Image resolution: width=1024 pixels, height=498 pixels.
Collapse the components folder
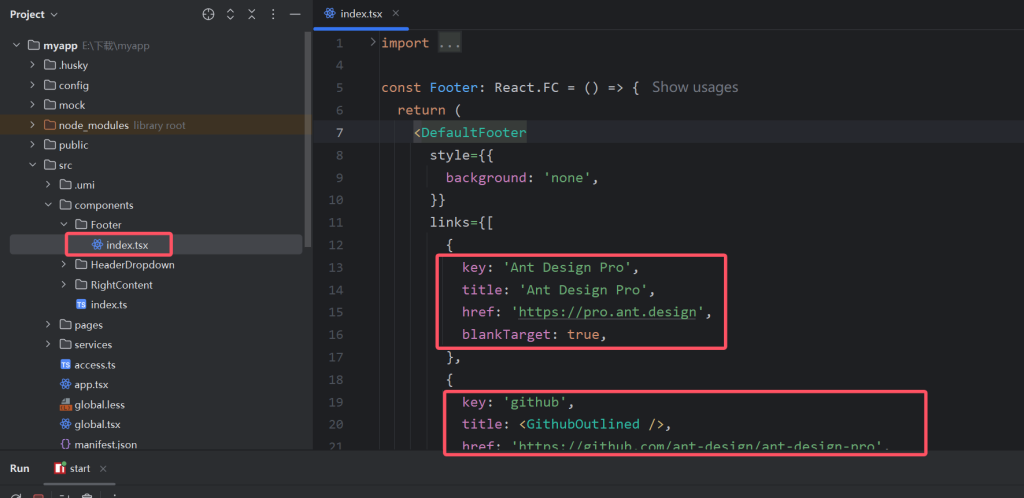coord(48,205)
